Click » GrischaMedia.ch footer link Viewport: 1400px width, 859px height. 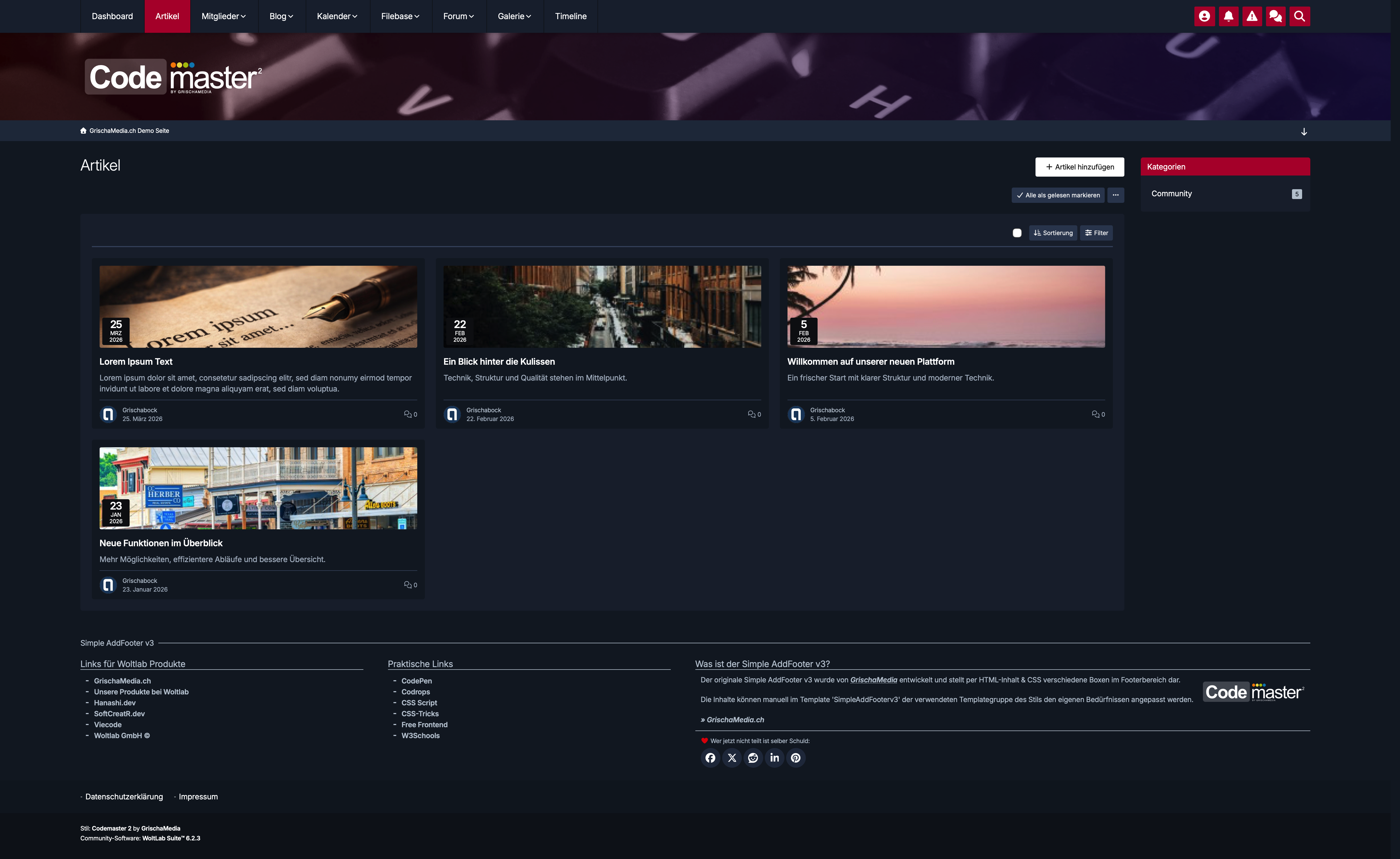(732, 720)
